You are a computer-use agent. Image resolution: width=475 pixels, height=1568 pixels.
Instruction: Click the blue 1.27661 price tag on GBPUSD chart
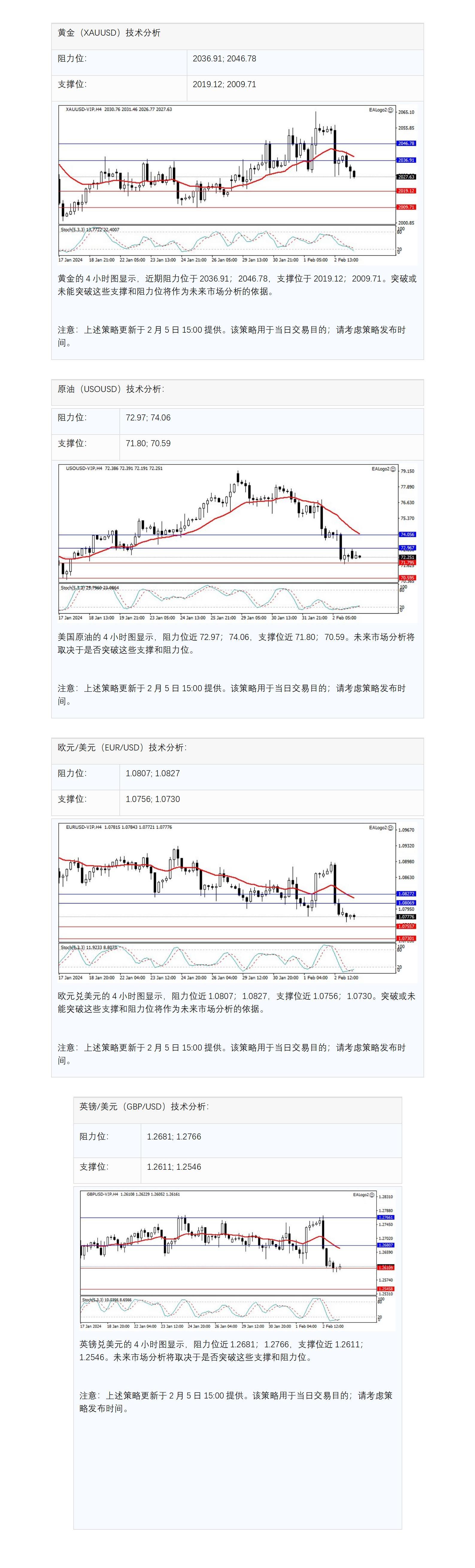pyautogui.click(x=386, y=1217)
